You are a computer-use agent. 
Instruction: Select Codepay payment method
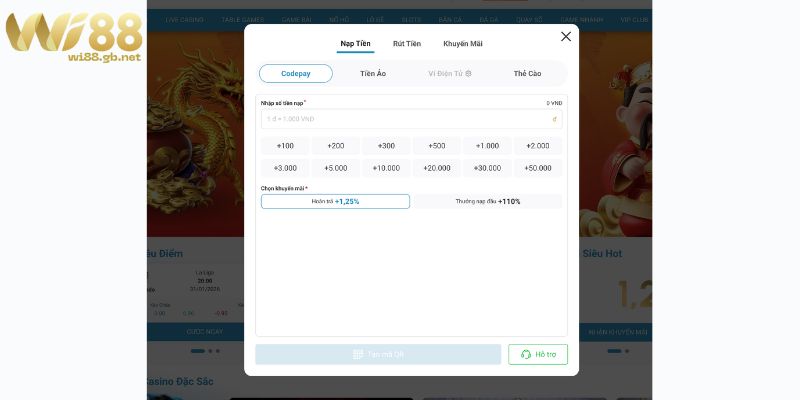click(x=296, y=73)
